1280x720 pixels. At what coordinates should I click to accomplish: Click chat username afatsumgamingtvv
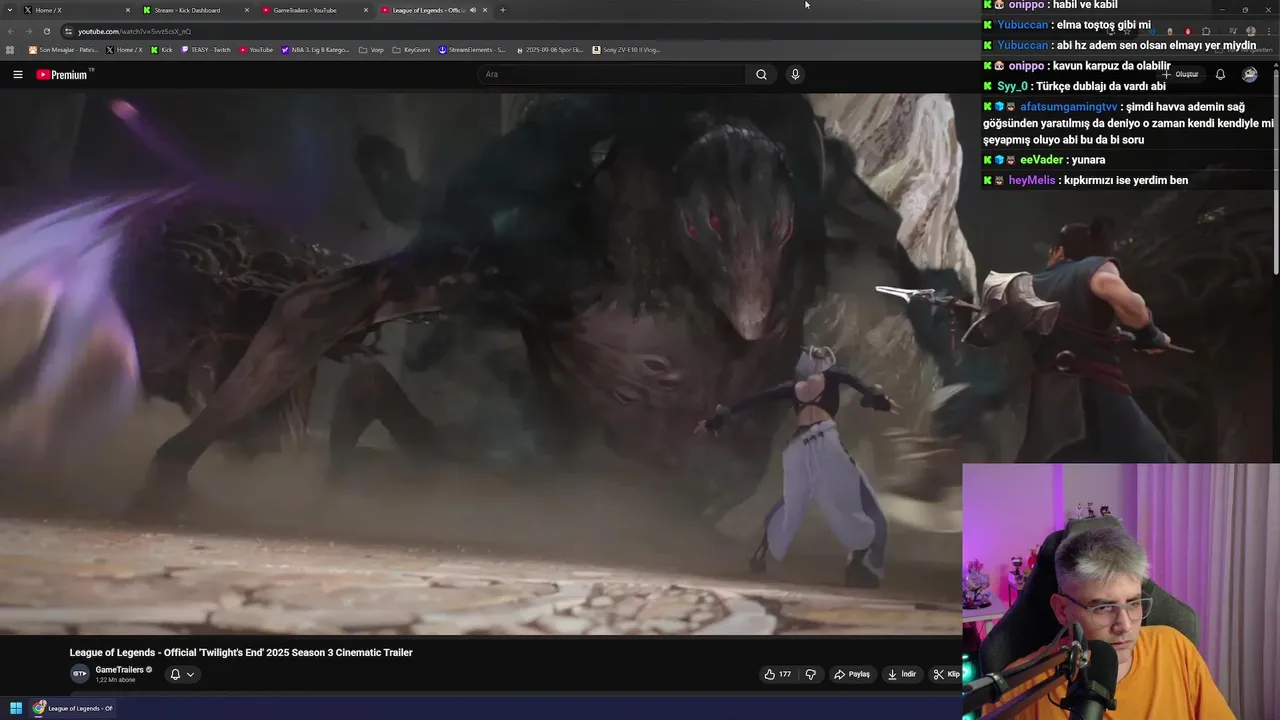1068,107
